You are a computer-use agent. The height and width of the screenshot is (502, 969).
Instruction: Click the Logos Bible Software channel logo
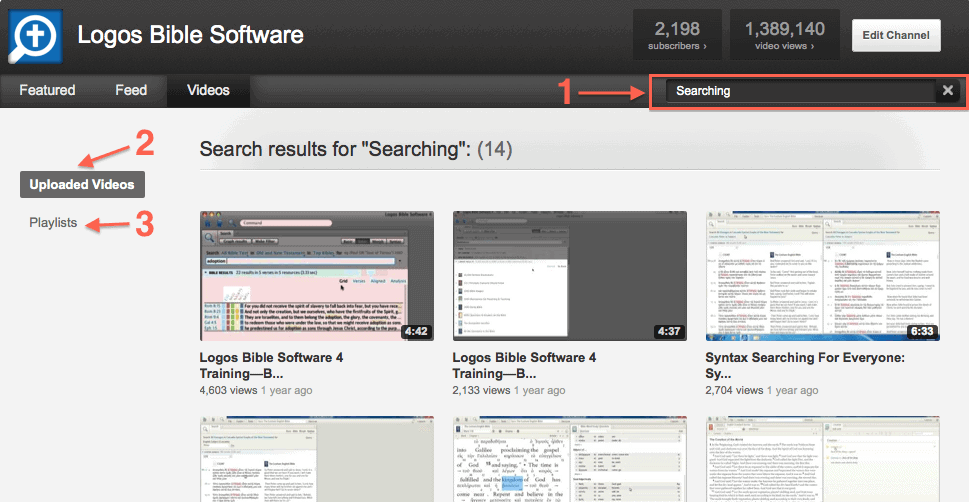(35, 36)
